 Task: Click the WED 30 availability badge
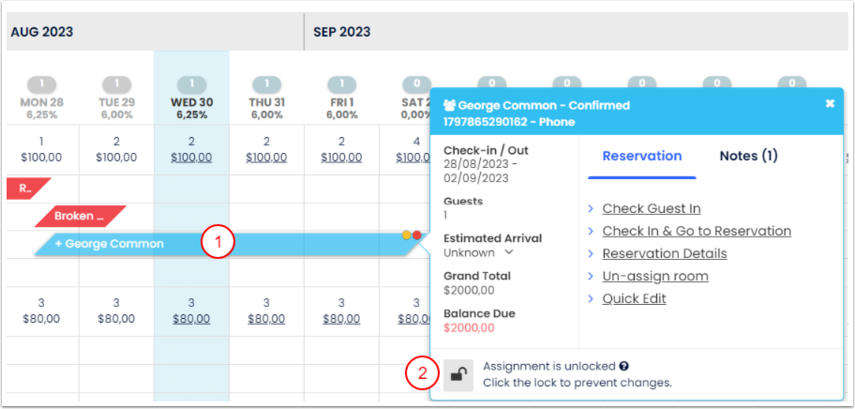(191, 85)
